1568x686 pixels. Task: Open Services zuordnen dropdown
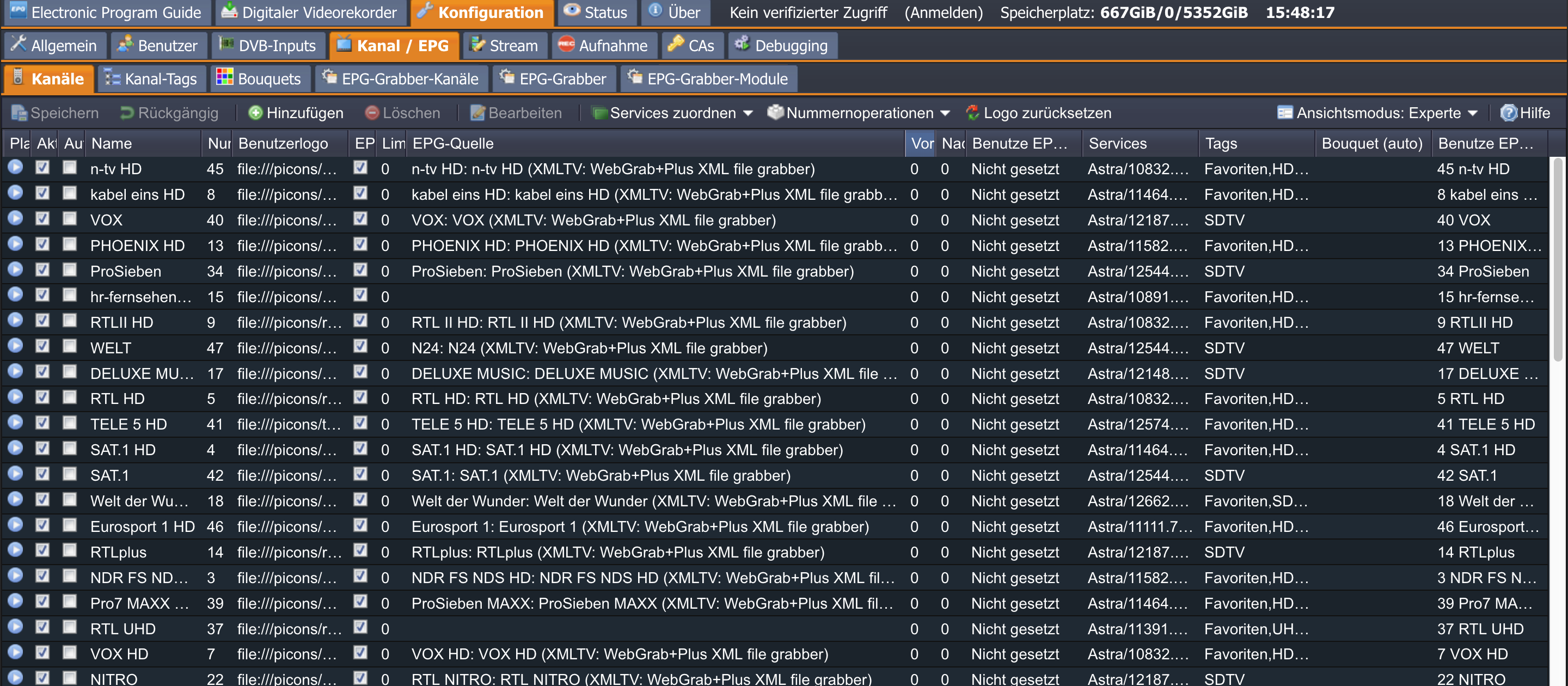point(672,113)
